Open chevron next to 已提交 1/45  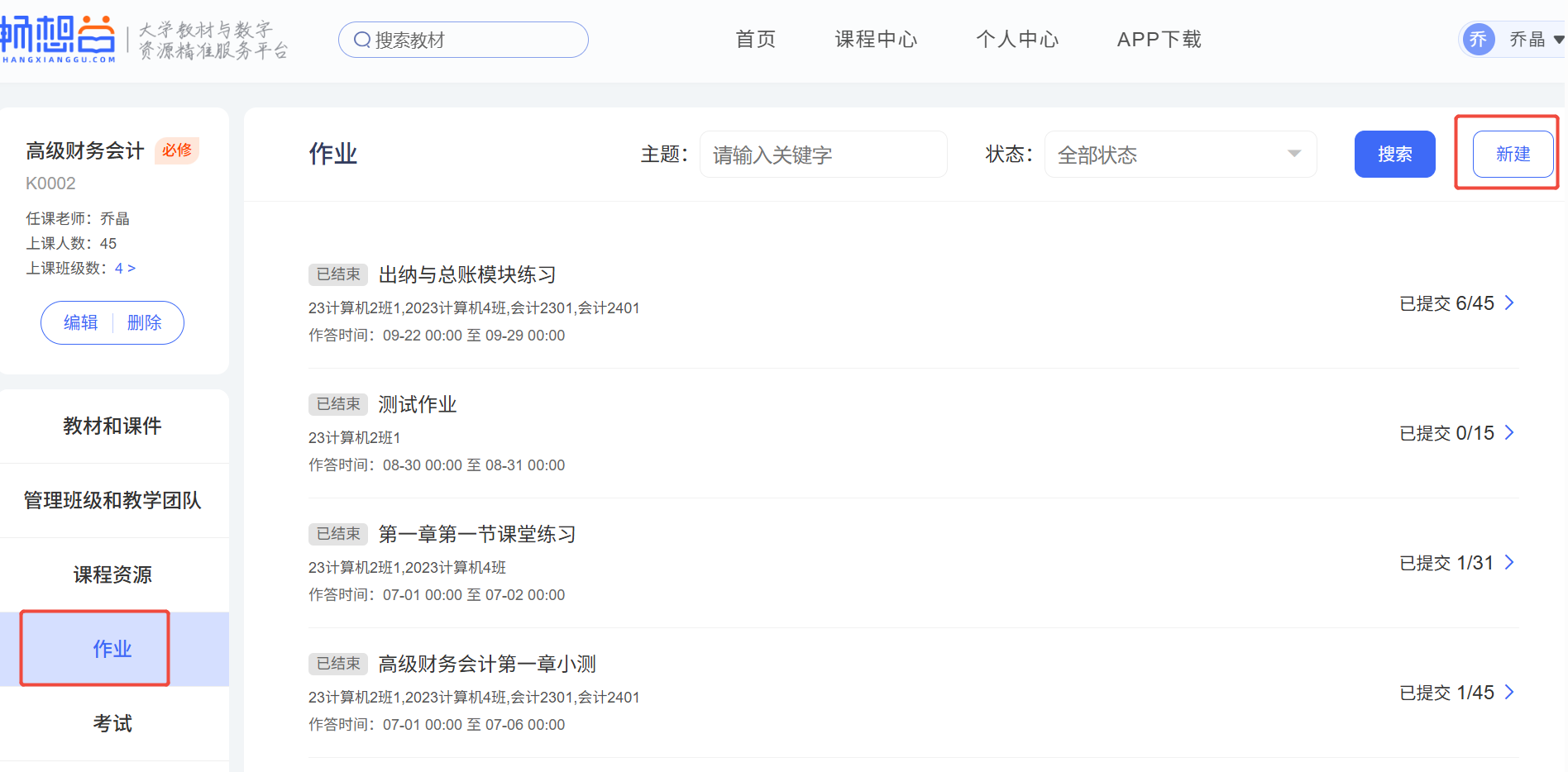pos(1509,693)
